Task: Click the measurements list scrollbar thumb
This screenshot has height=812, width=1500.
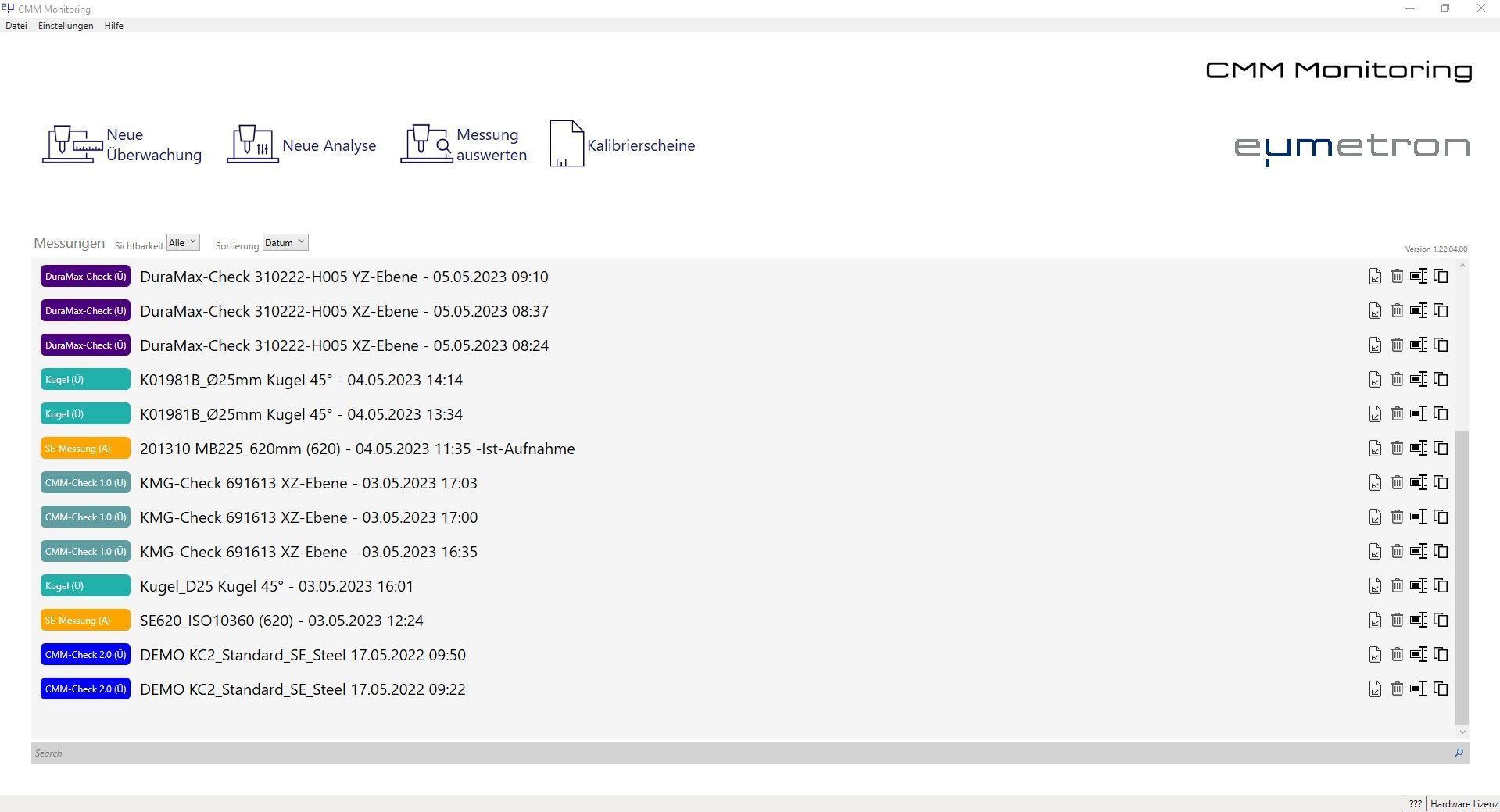Action: point(1462,577)
